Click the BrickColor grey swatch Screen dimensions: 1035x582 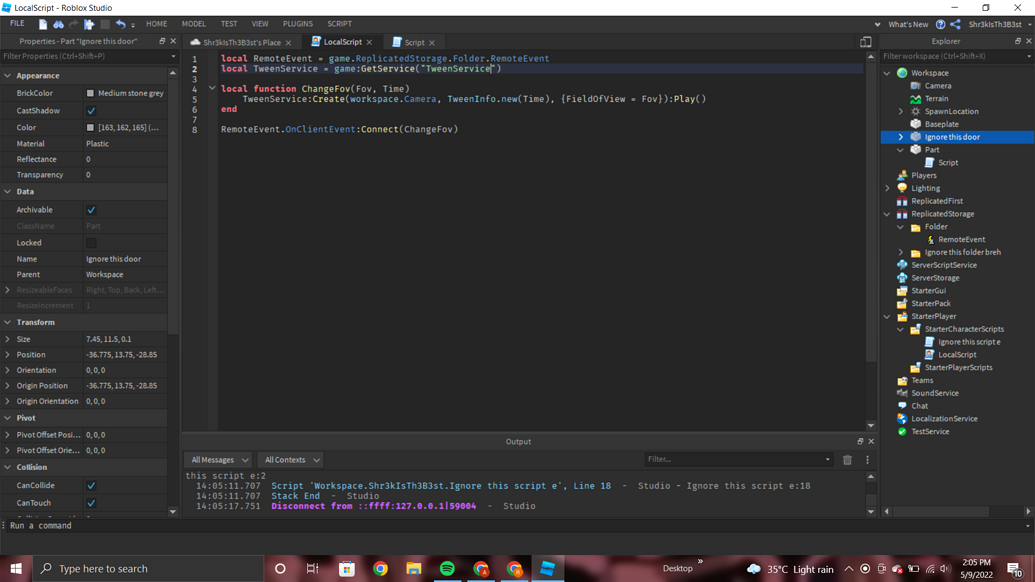click(x=90, y=94)
